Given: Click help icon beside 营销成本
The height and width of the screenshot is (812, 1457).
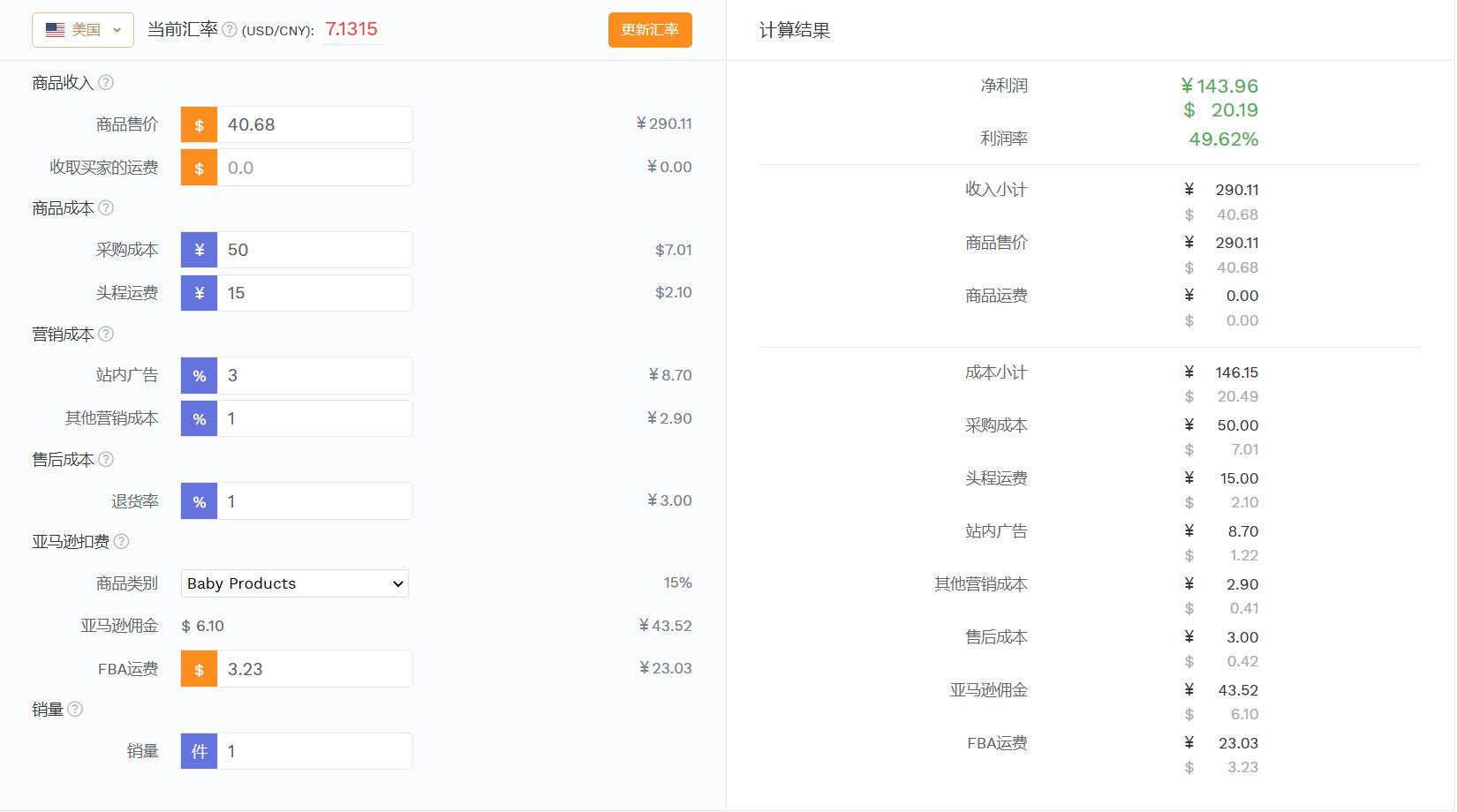Looking at the screenshot, I should click(x=106, y=335).
